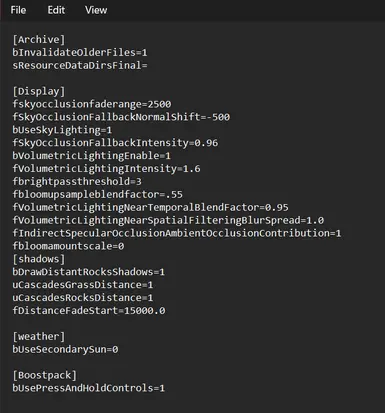
Task: Click the fSkyOcclusionFallbackNormalShift=-500 line
Action: (121, 117)
